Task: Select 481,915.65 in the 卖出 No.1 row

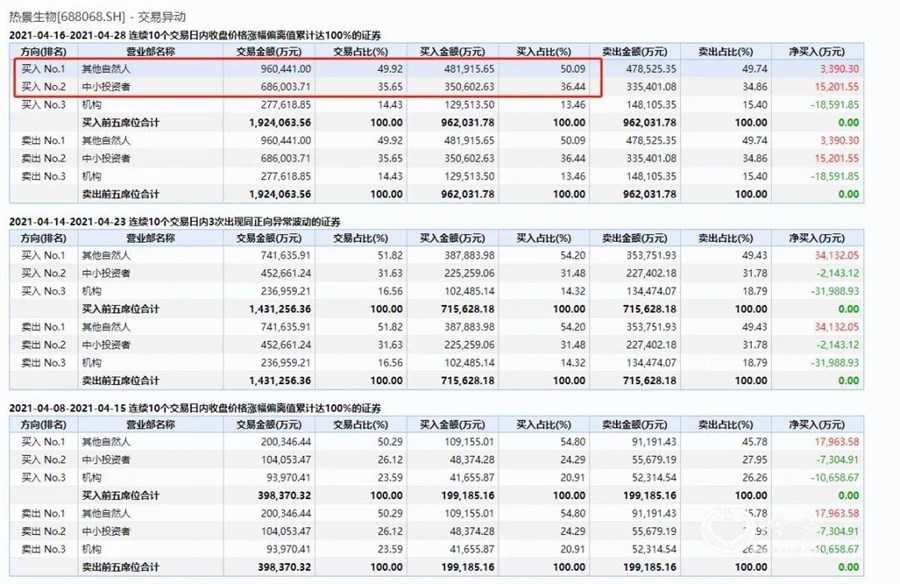Action: (469, 141)
